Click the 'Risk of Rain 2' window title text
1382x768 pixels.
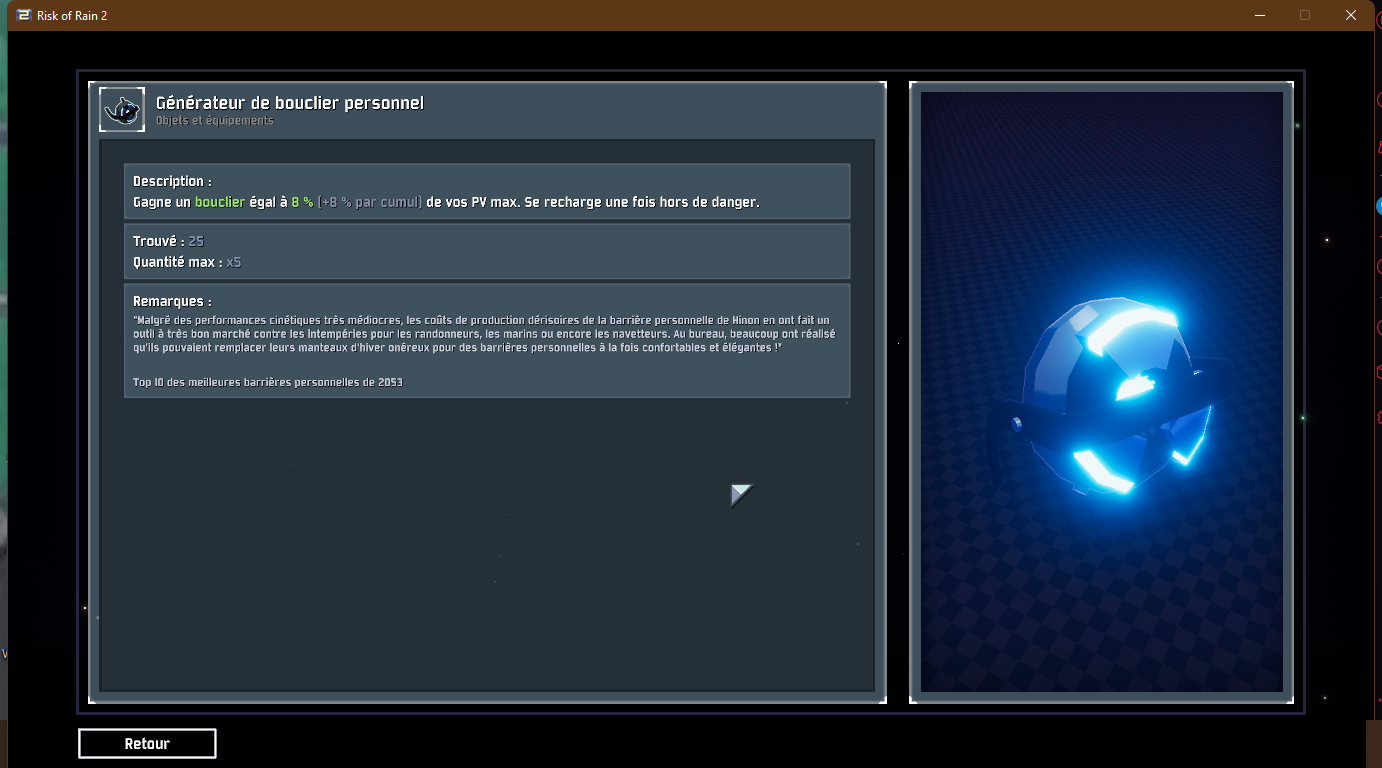click(x=71, y=15)
